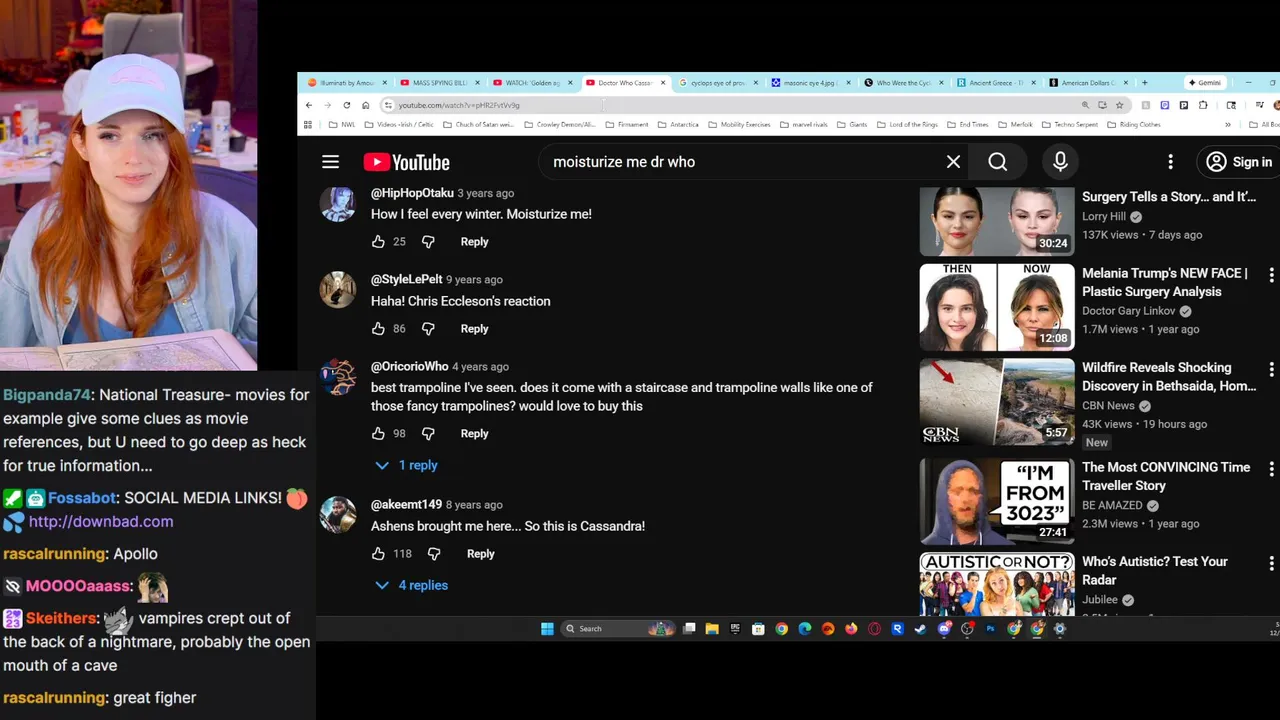Viewport: 1280px width, 720px height.
Task: Like the @akeemt149 comment
Action: click(378, 554)
